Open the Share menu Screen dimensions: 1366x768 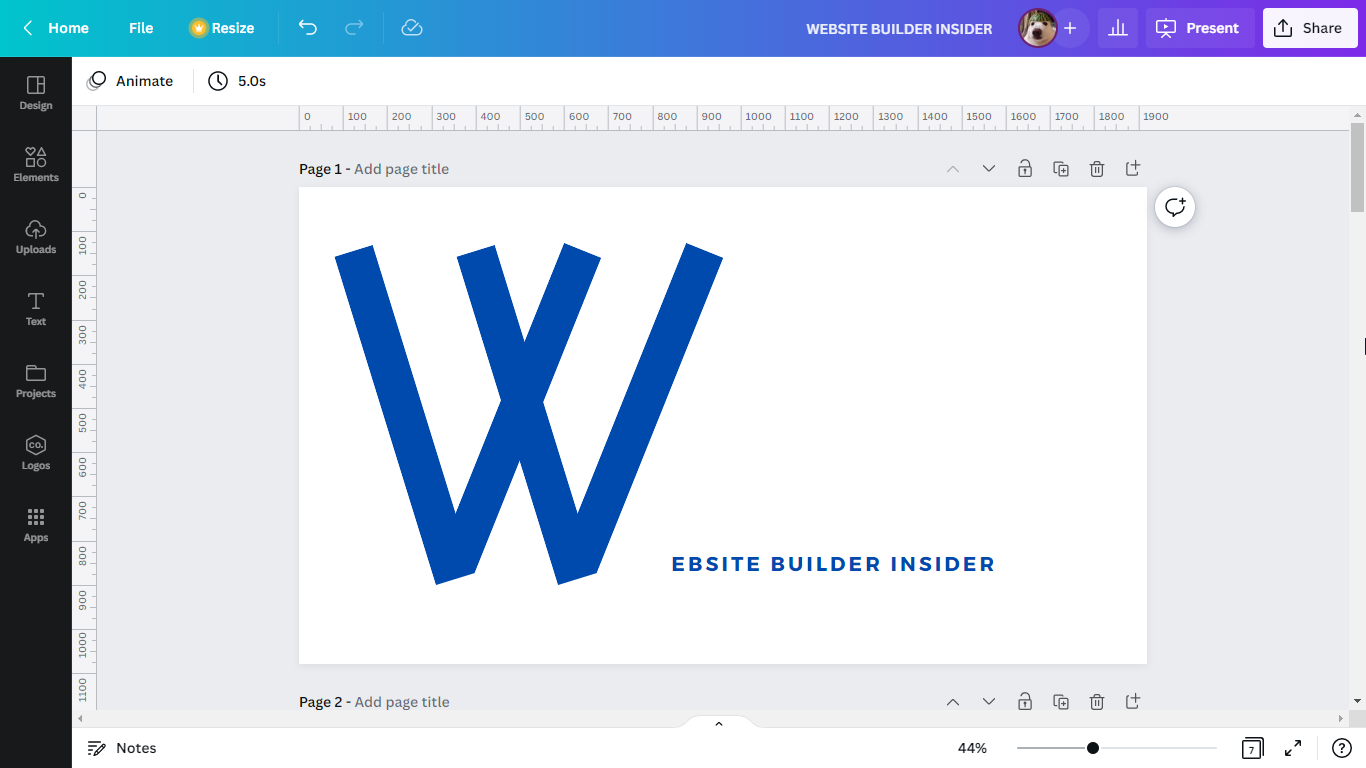1310,28
